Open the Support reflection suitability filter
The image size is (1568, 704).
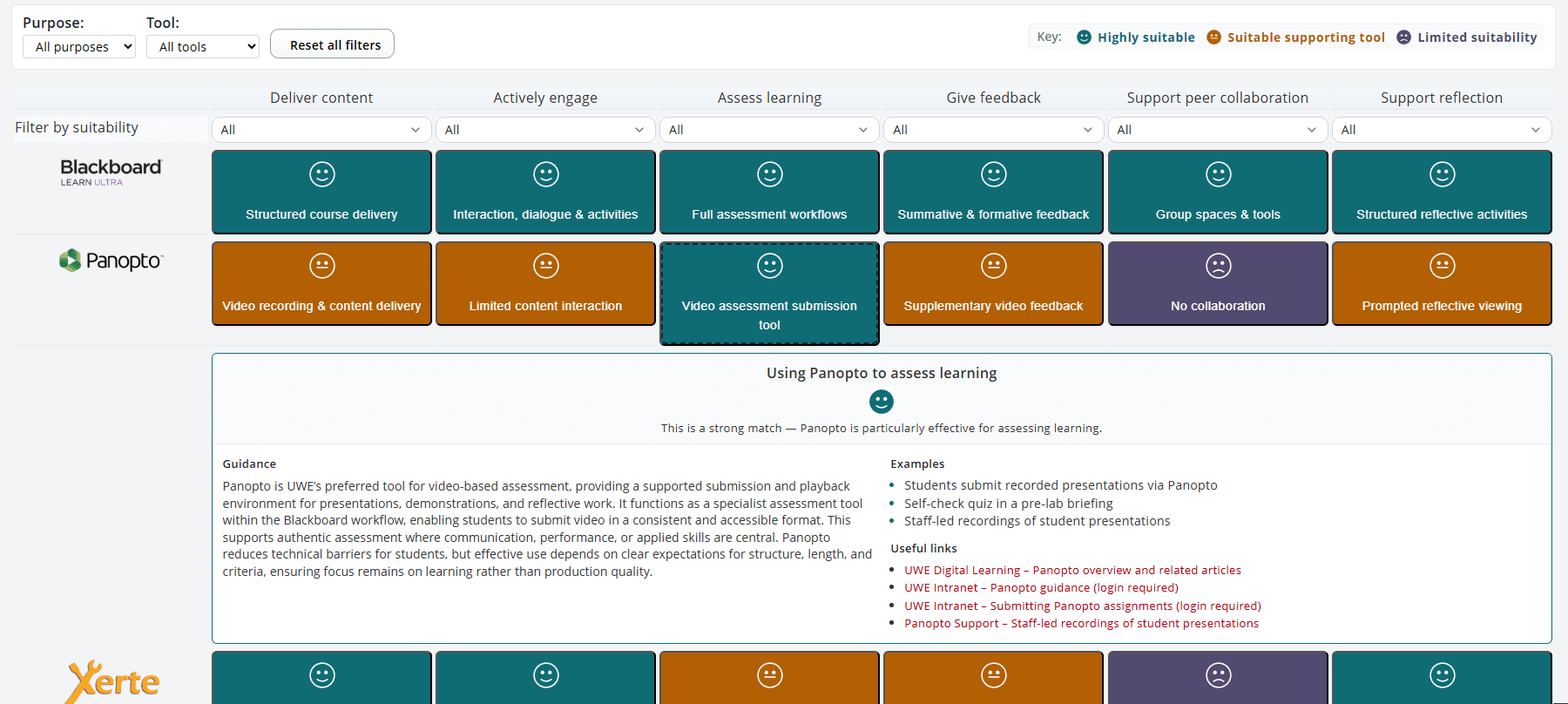1442,130
